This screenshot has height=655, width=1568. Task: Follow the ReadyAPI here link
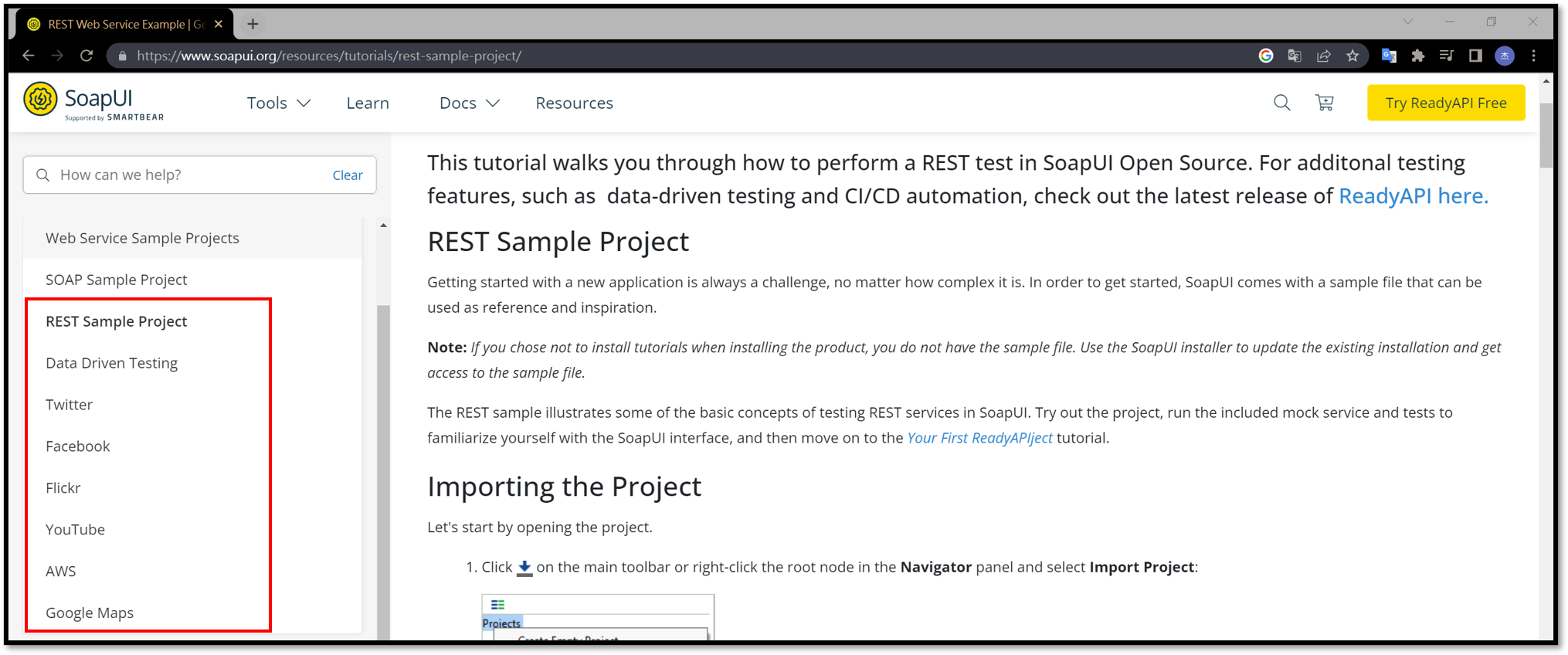click(1413, 196)
